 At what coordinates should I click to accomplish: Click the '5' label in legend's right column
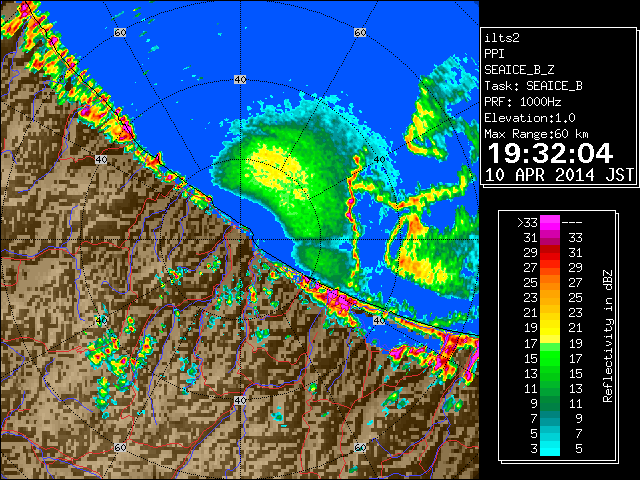pyautogui.click(x=579, y=449)
